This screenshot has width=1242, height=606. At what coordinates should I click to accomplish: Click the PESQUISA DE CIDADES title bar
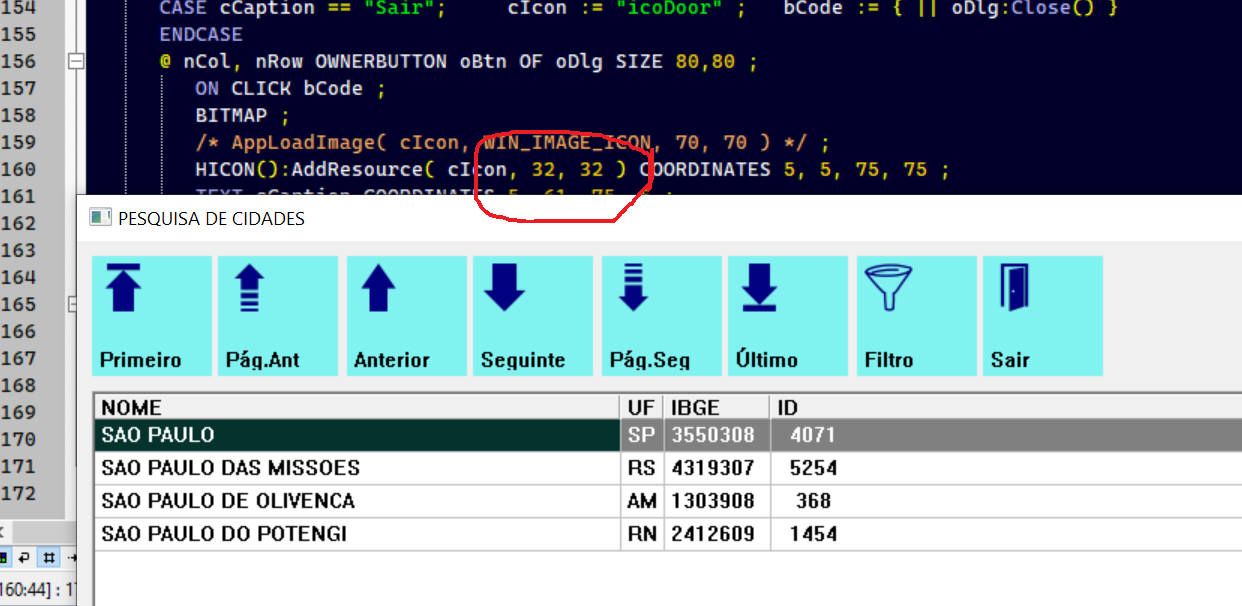pyautogui.click(x=660, y=218)
